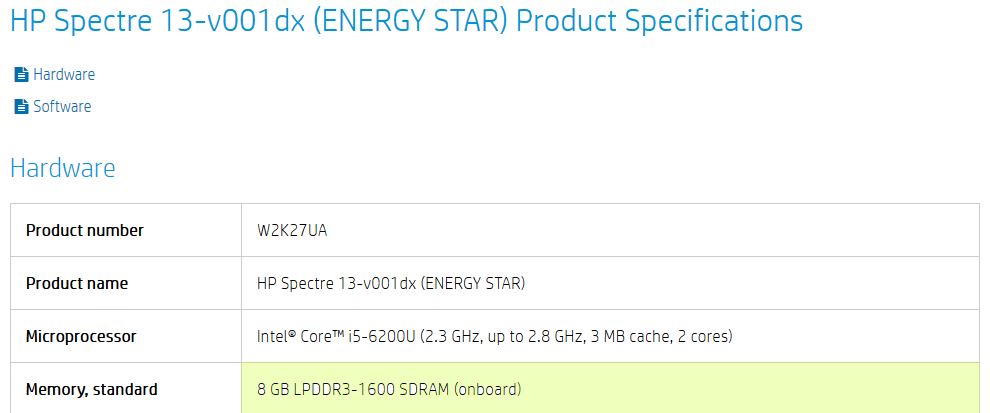
Task: Click the W2K27UA product number value
Action: [292, 230]
